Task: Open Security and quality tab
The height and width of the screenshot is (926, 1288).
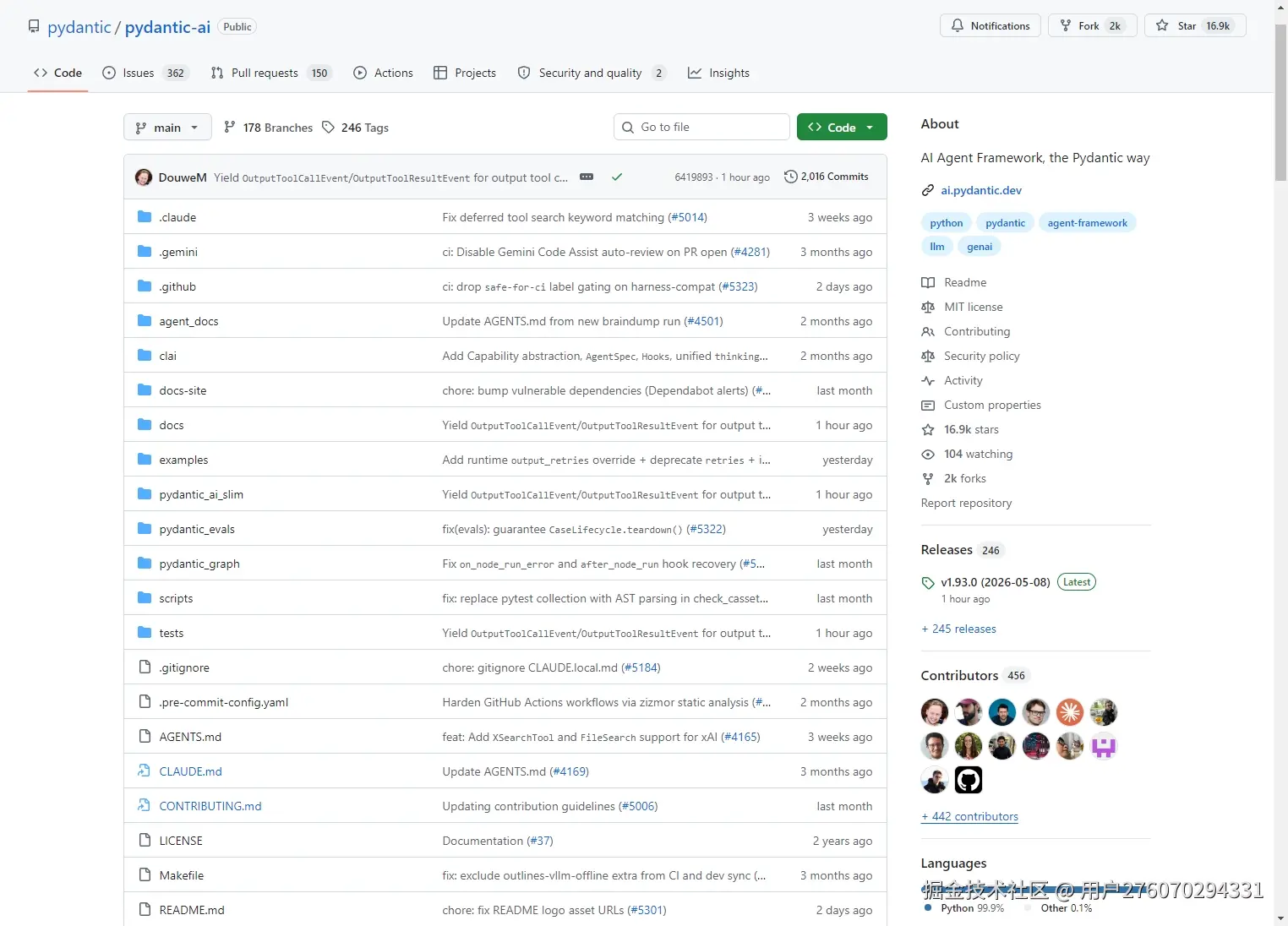Action: pos(592,73)
